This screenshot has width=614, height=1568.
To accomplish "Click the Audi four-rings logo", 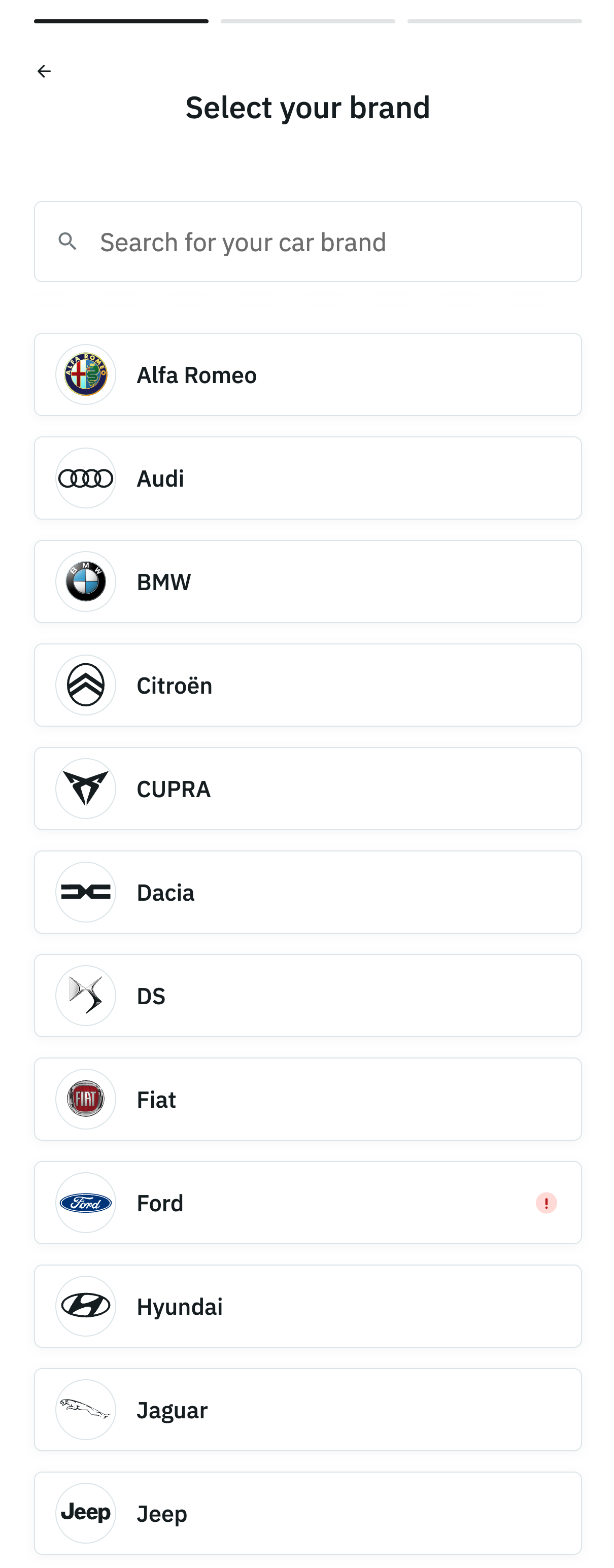I will [x=85, y=479].
